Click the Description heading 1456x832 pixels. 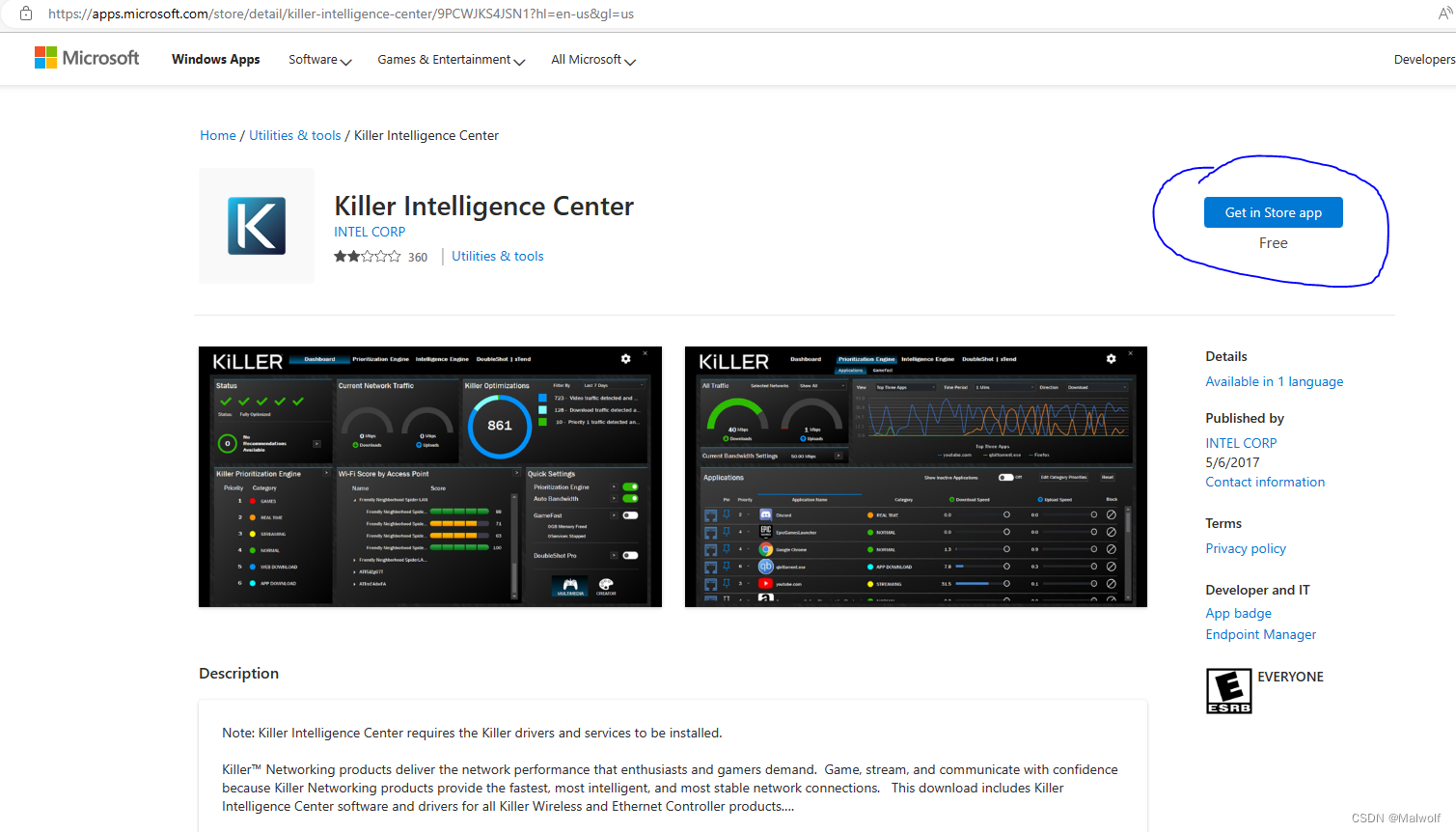pyautogui.click(x=239, y=674)
